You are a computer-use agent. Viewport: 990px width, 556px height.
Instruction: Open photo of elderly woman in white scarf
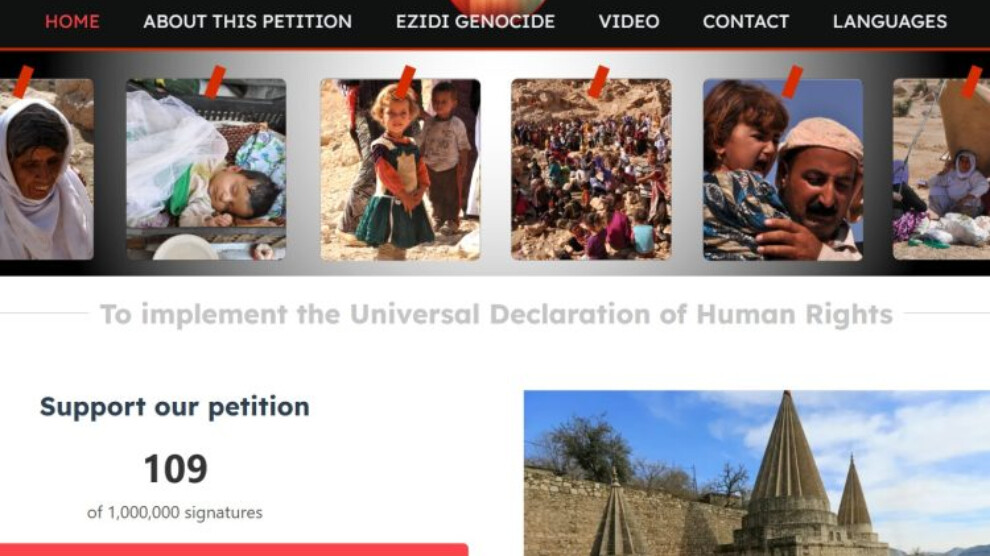46,169
